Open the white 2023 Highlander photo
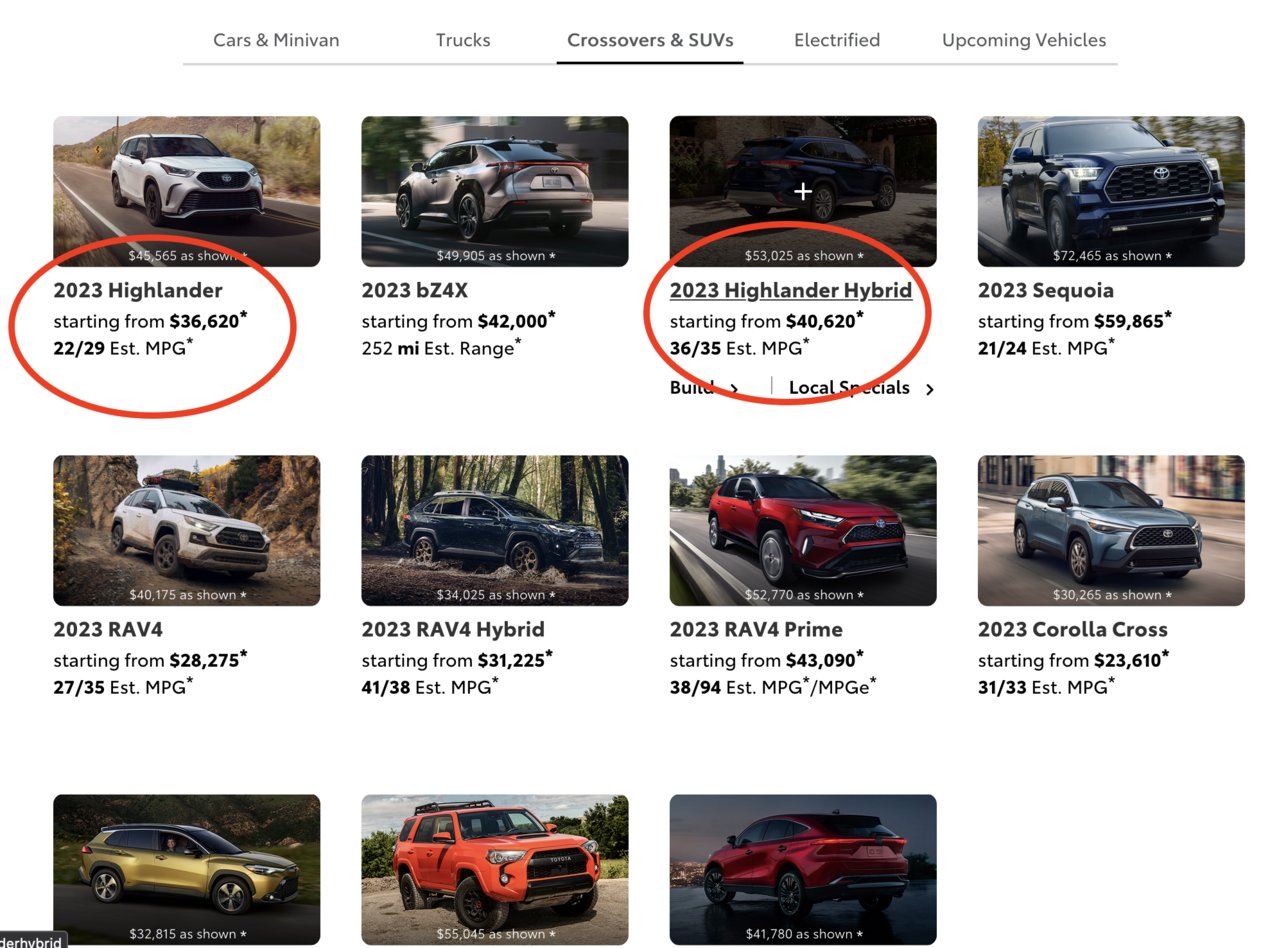 (187, 191)
